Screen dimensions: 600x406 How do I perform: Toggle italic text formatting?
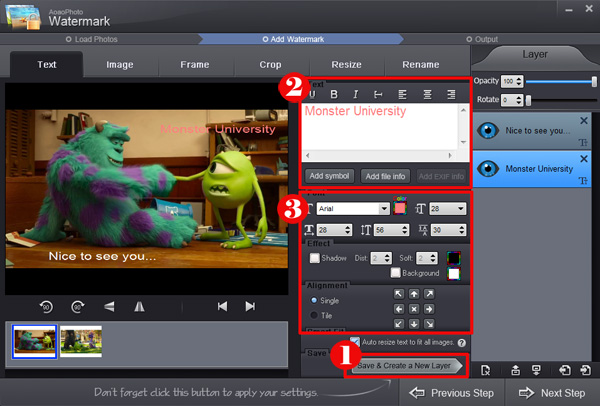pos(355,94)
